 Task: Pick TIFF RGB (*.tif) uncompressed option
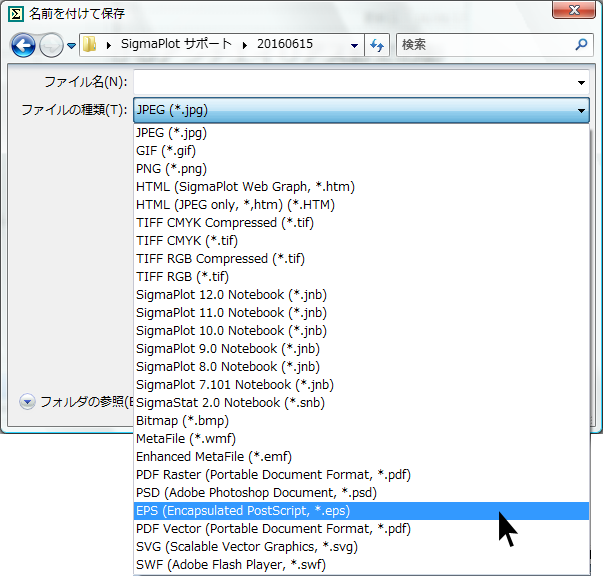361,277
